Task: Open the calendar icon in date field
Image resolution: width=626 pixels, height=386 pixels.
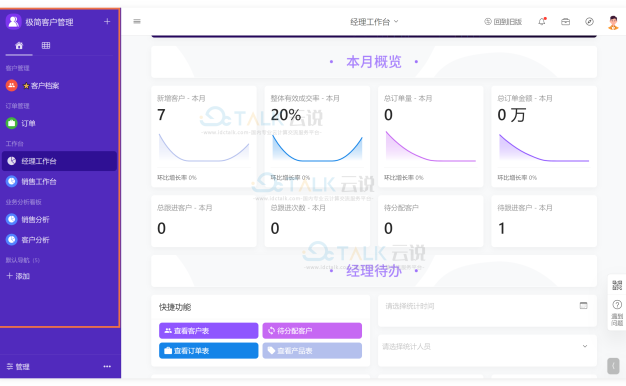Action: (x=583, y=305)
